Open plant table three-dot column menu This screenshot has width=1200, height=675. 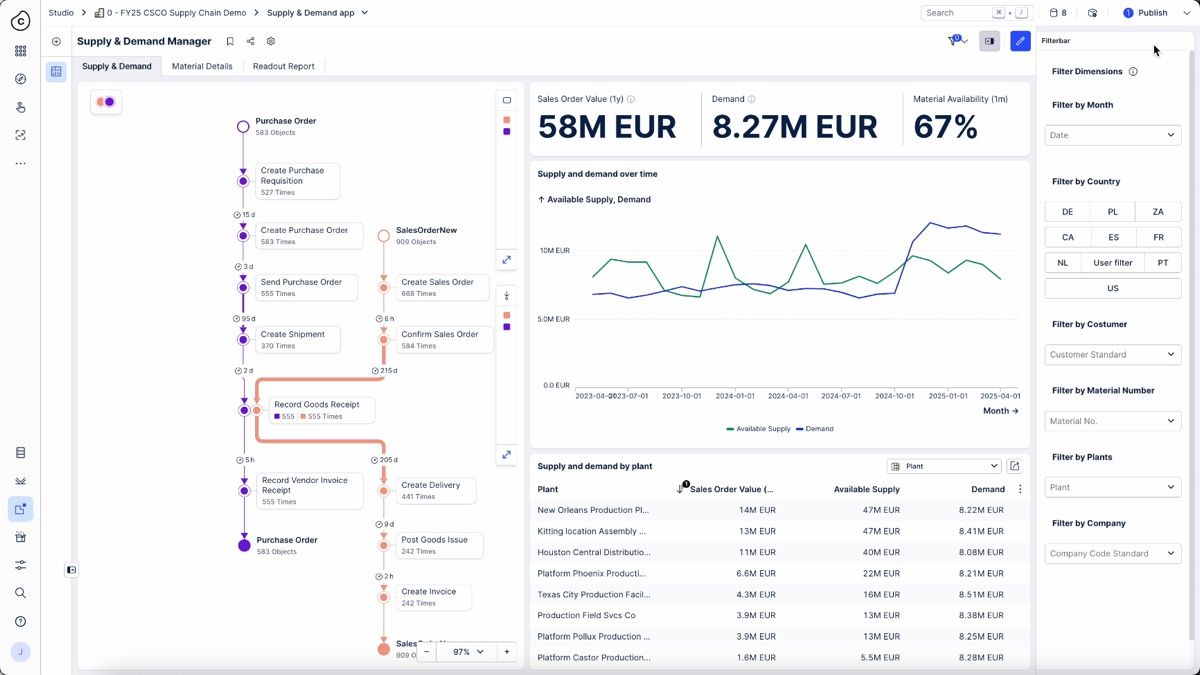[1020, 489]
